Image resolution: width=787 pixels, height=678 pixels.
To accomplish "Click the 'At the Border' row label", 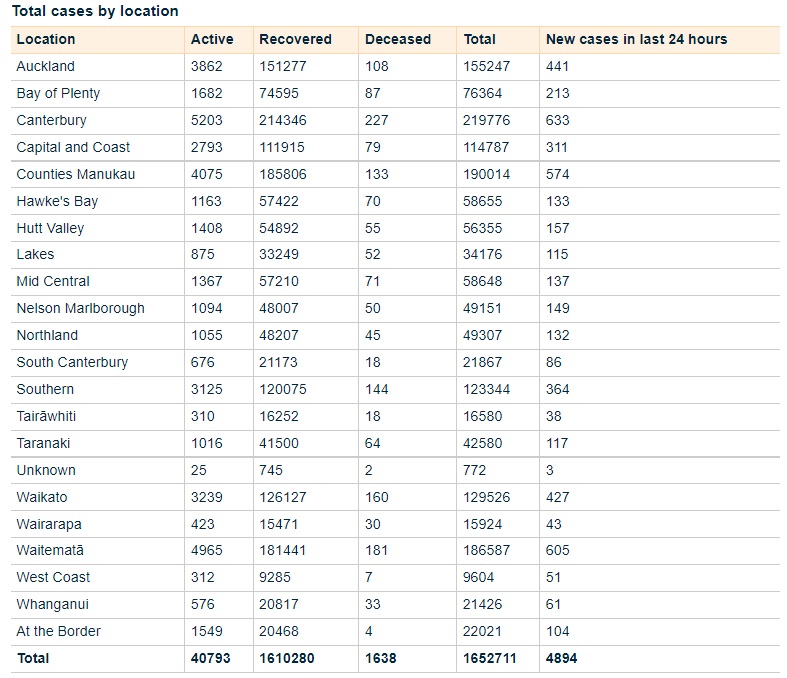I will [x=58, y=631].
